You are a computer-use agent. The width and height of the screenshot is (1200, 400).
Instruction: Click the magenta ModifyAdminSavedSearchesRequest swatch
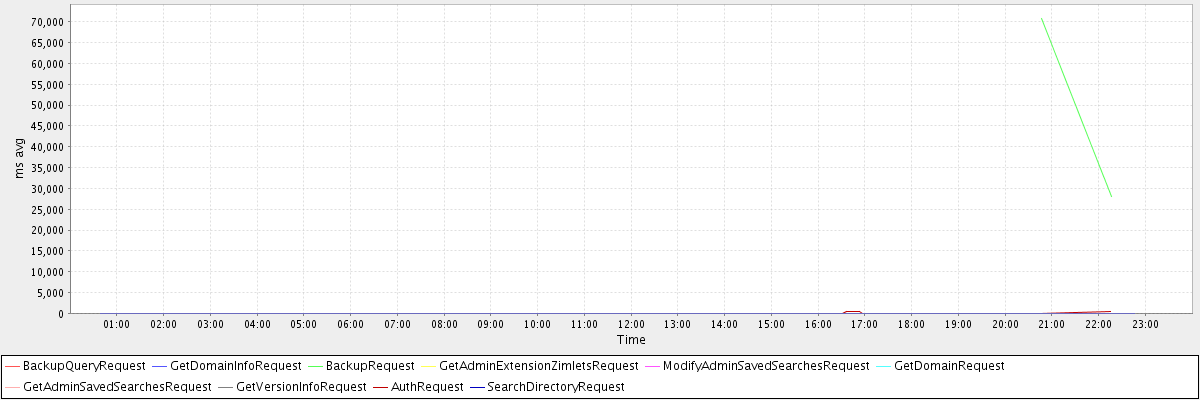(653, 366)
